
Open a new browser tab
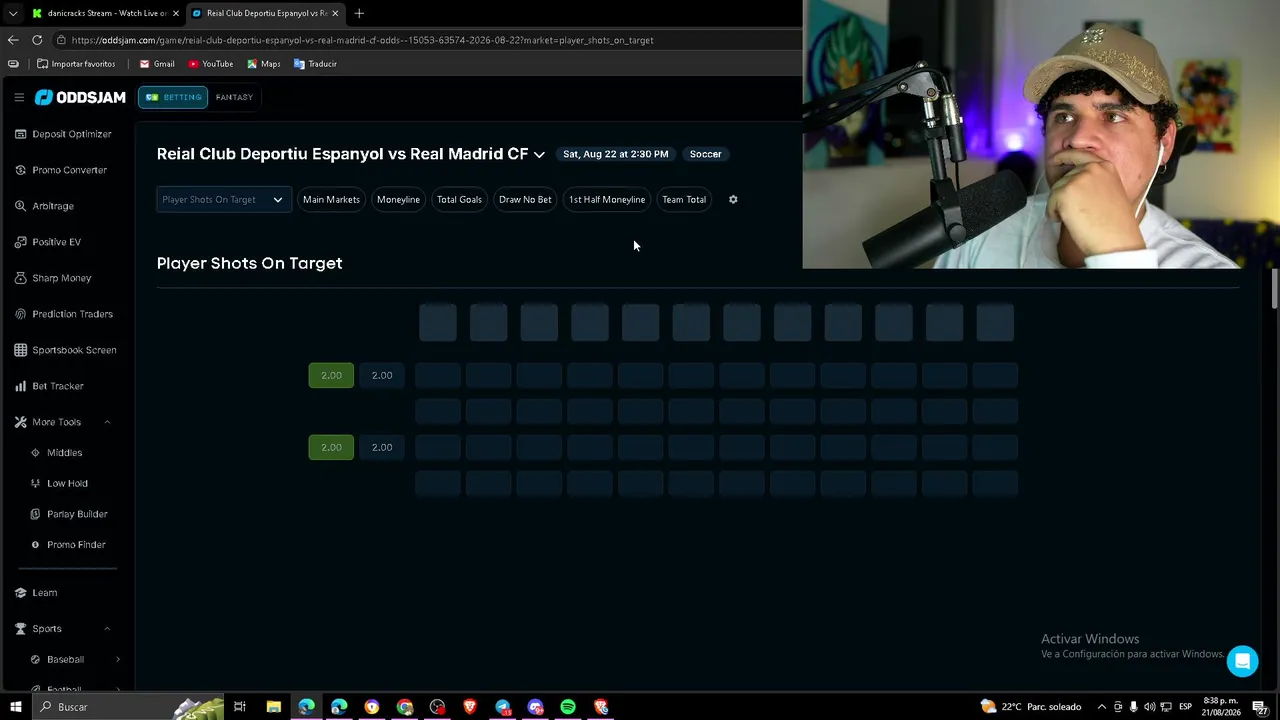click(359, 13)
